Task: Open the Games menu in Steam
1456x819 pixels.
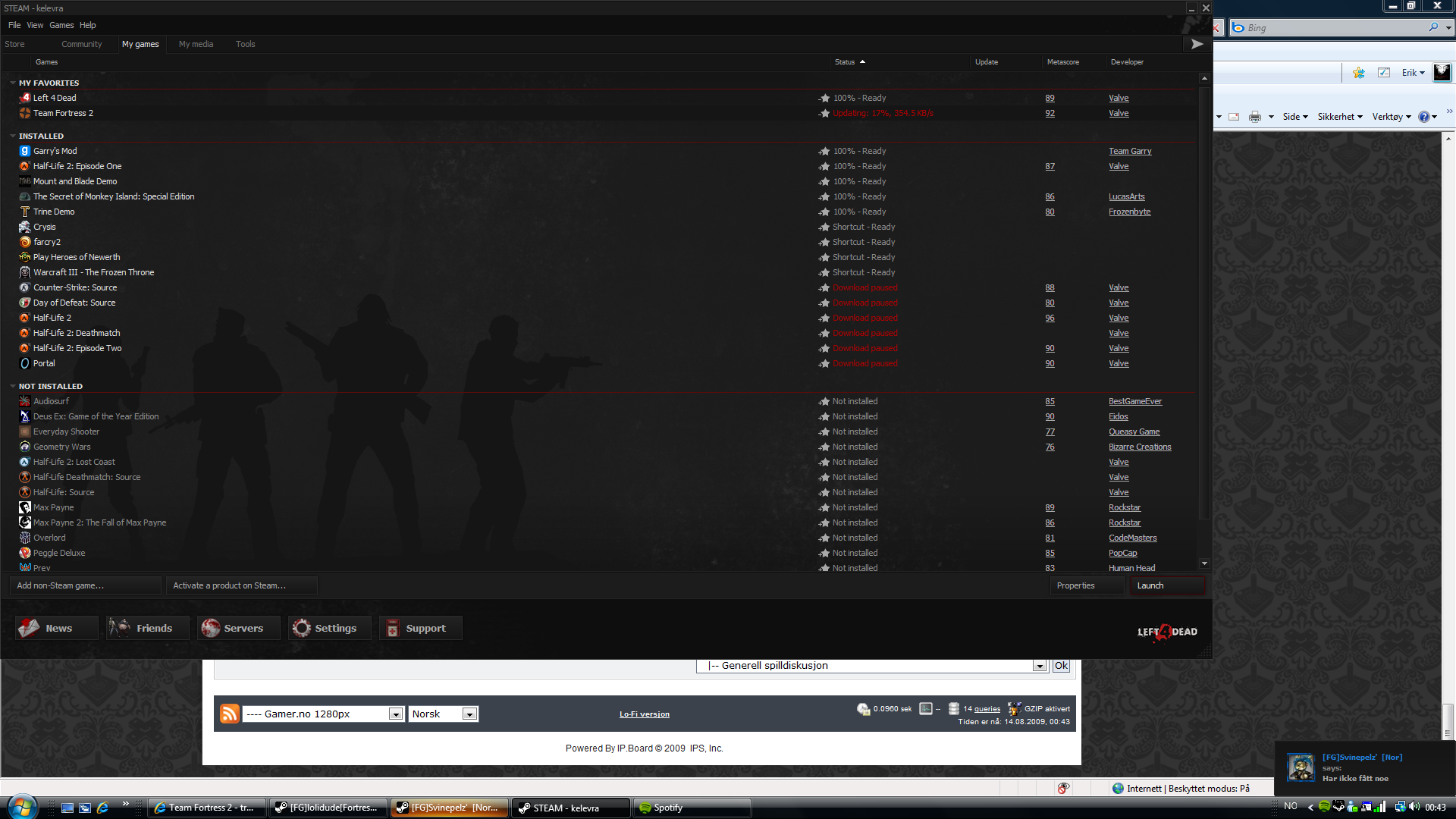Action: 61,25
